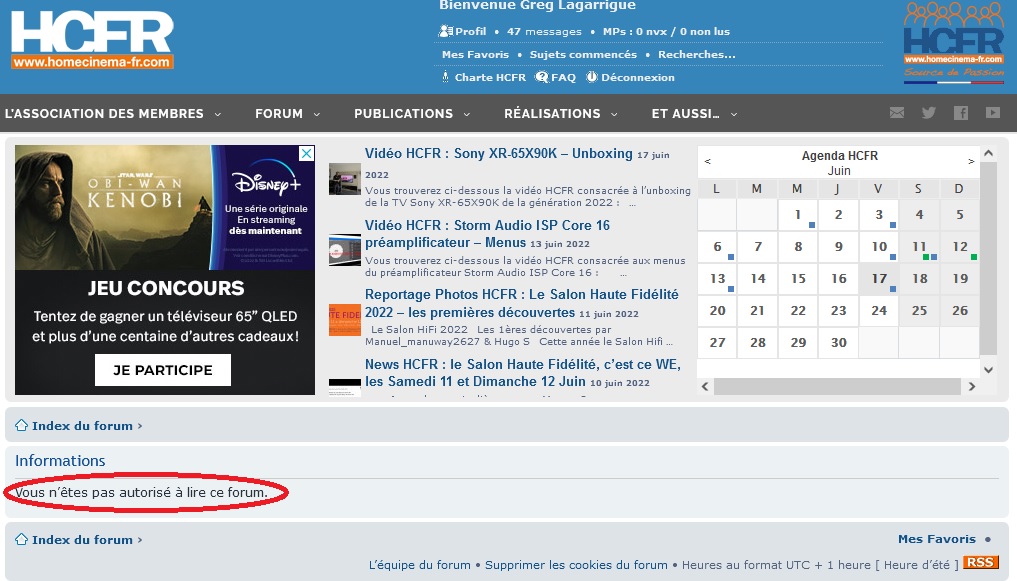Viewport: 1017px width, 581px height.
Task: Open the Twitter icon in navbar
Action: point(929,113)
